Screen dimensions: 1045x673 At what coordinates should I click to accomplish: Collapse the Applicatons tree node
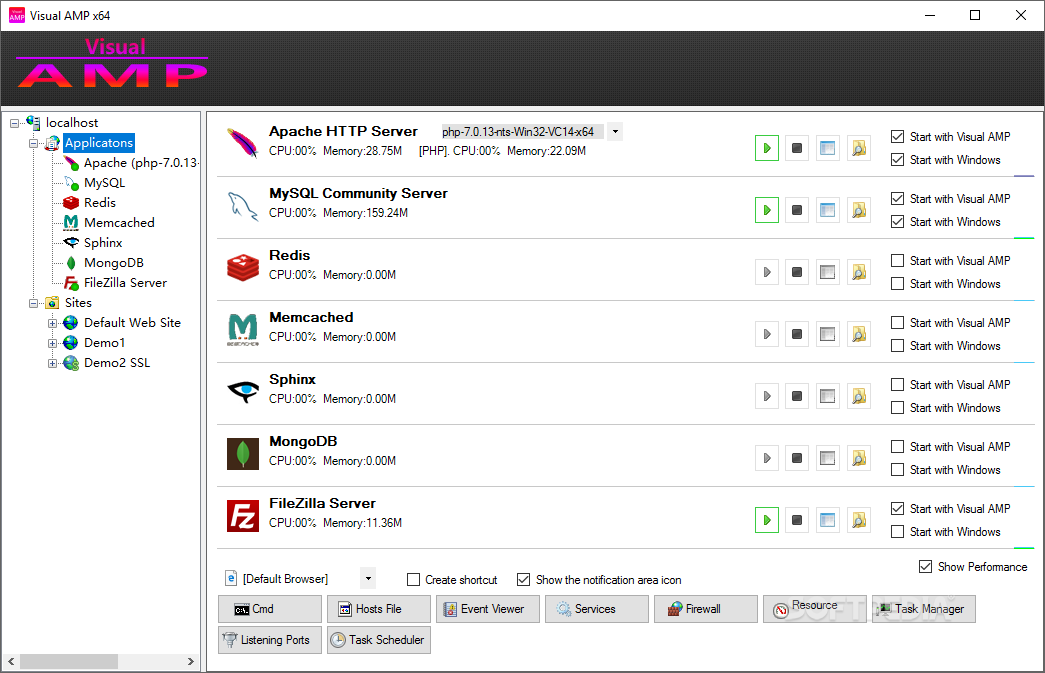tap(33, 143)
